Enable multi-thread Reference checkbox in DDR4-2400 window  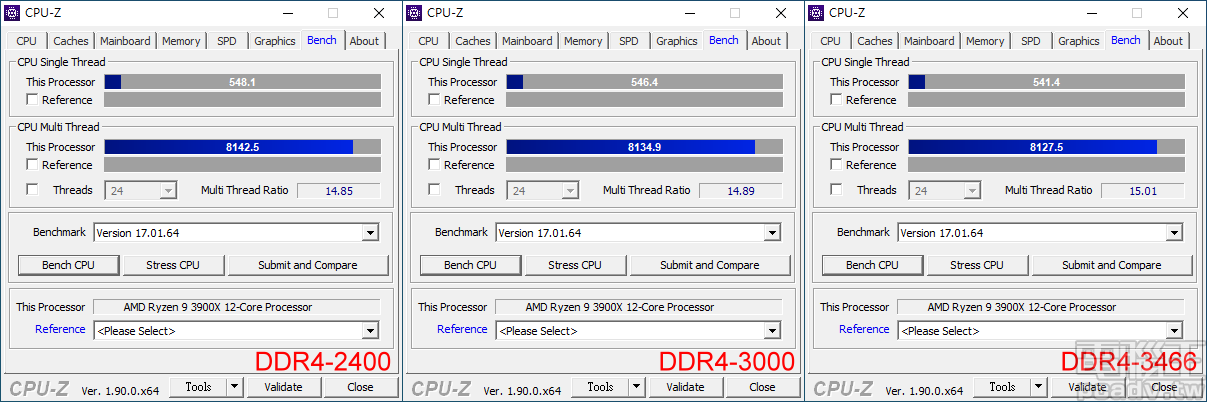(x=32, y=165)
